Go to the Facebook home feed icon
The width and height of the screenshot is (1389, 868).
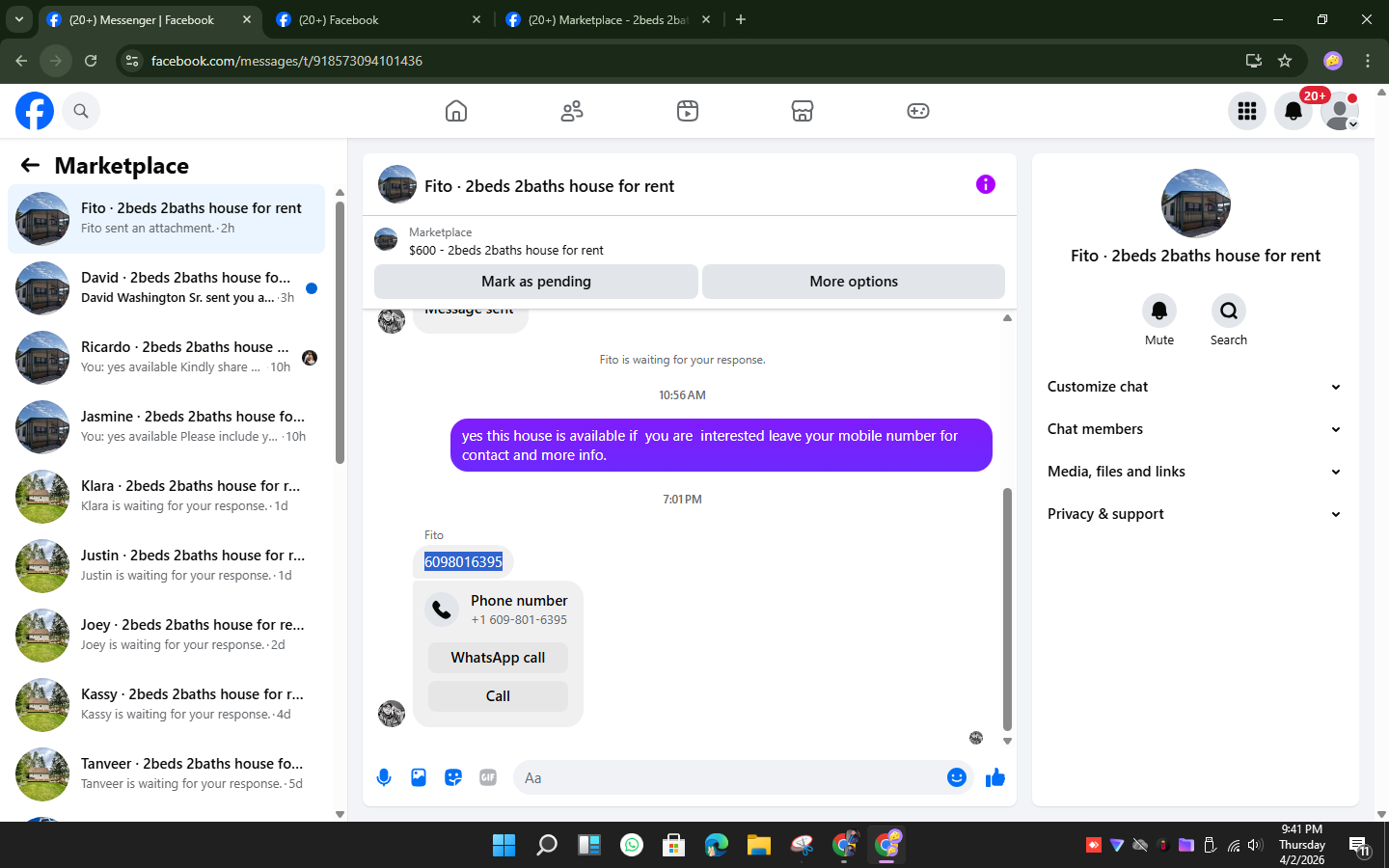(456, 111)
